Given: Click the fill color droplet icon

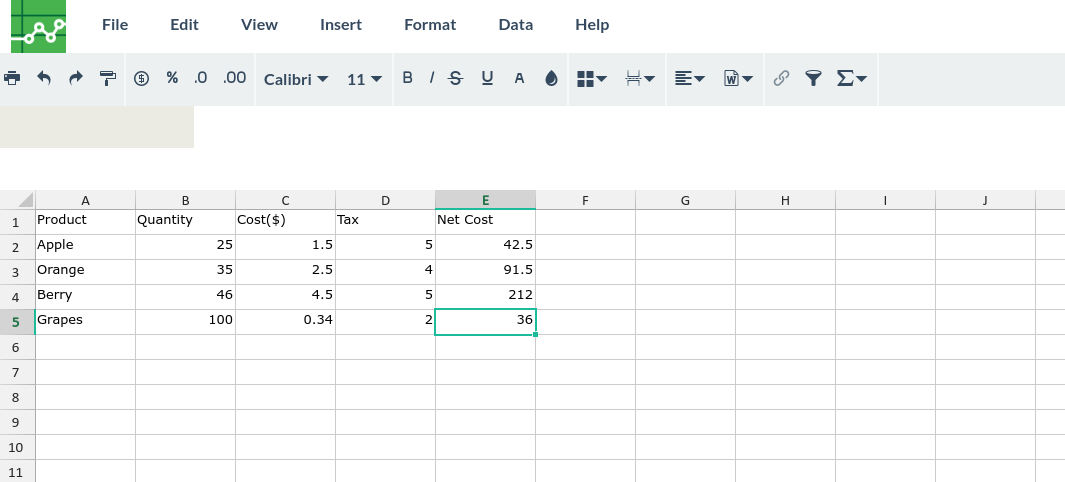Looking at the screenshot, I should tap(551, 79).
